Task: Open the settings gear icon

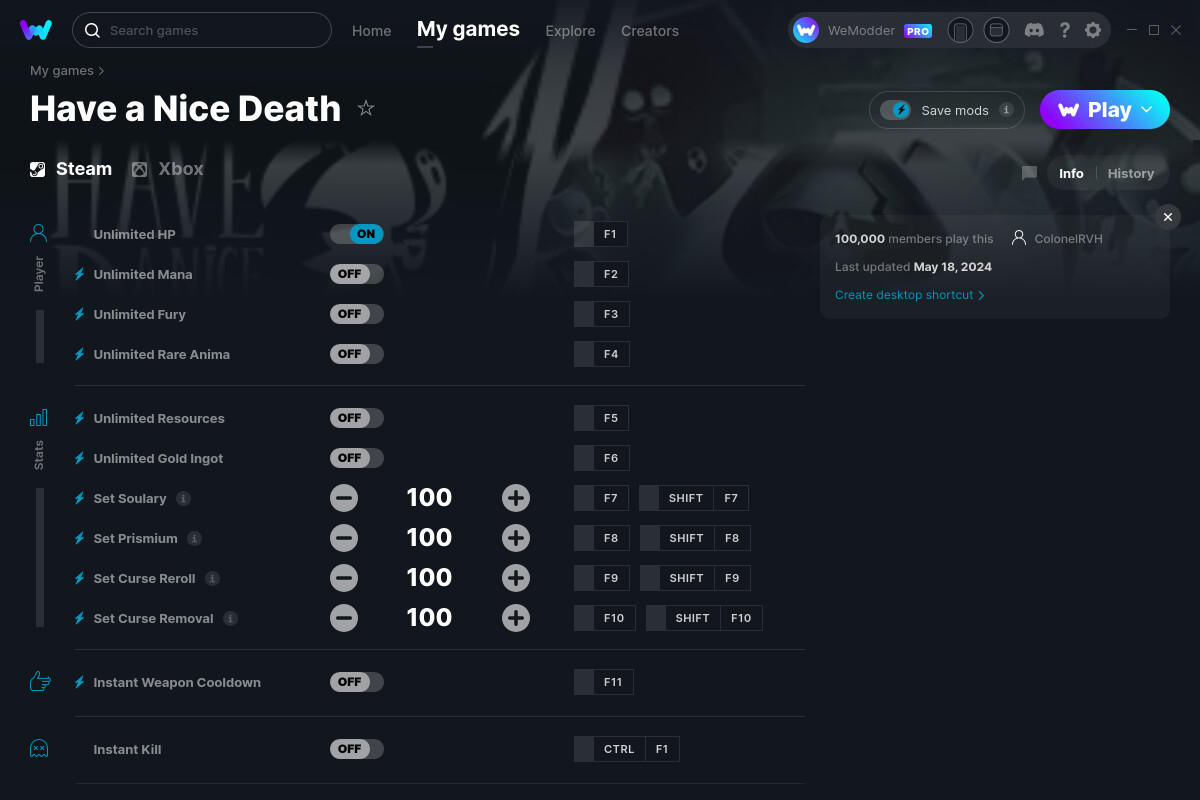Action: (1093, 30)
